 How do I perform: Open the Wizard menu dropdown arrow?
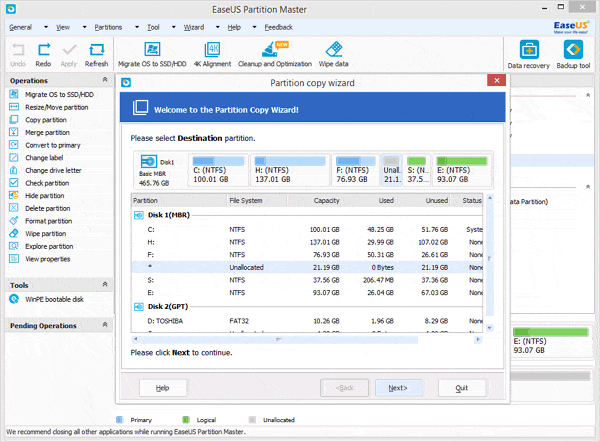click(x=217, y=27)
